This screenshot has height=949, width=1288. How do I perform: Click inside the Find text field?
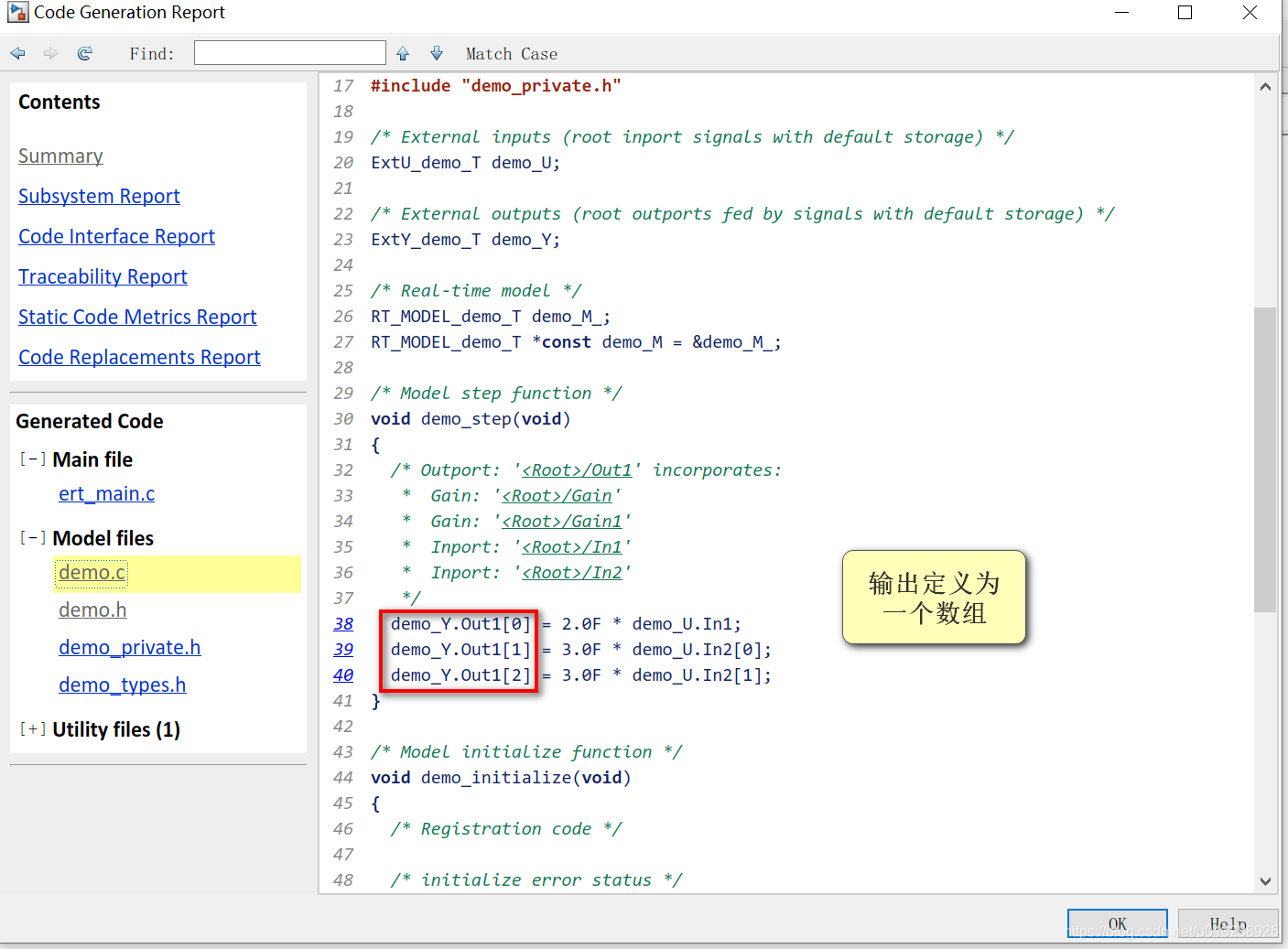(x=289, y=53)
